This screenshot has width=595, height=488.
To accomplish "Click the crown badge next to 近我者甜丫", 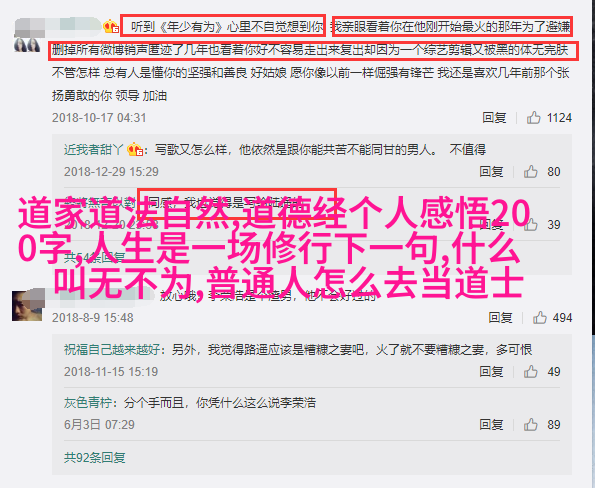I will (x=135, y=150).
